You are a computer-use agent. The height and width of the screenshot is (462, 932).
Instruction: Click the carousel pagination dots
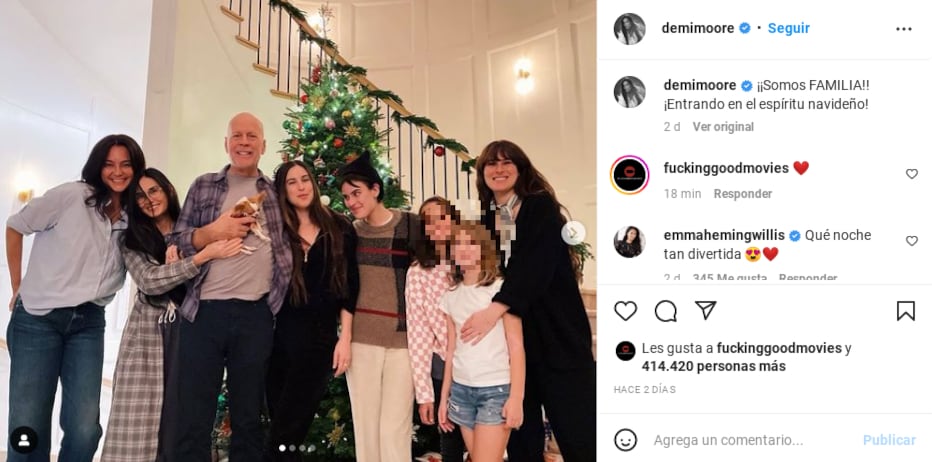pos(297,448)
